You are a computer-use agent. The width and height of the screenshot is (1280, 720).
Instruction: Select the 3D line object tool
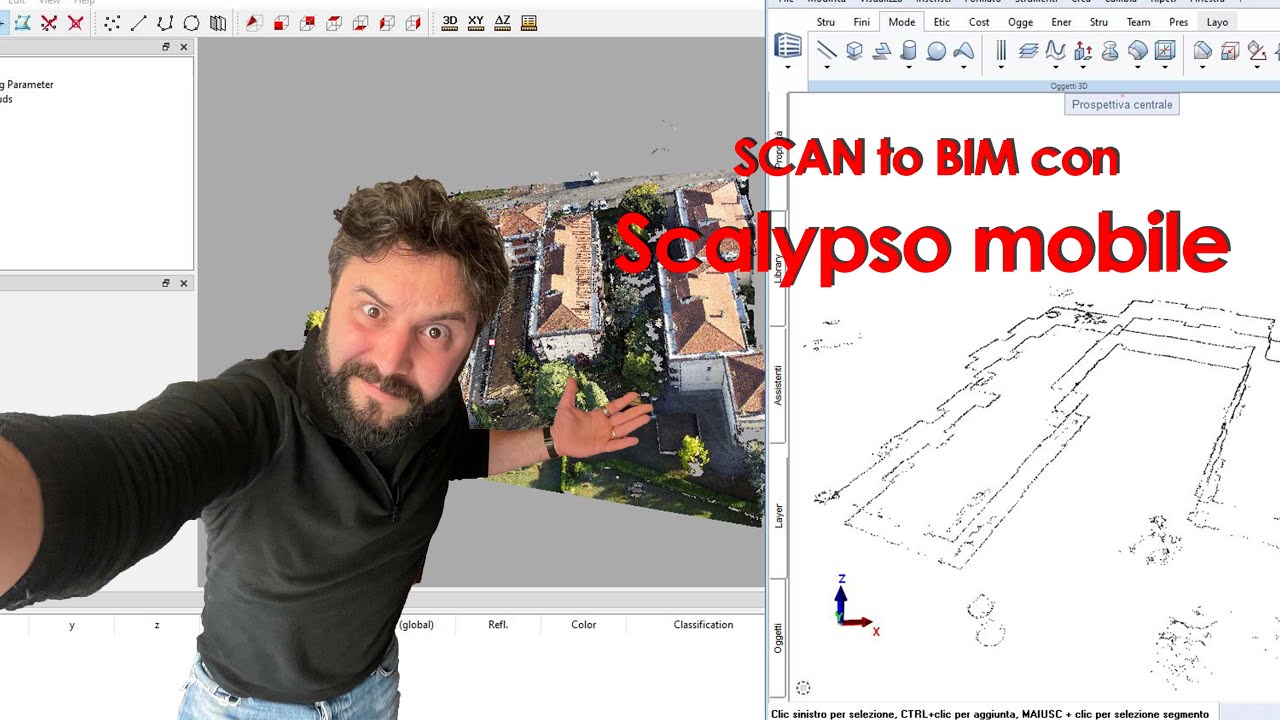[x=827, y=50]
